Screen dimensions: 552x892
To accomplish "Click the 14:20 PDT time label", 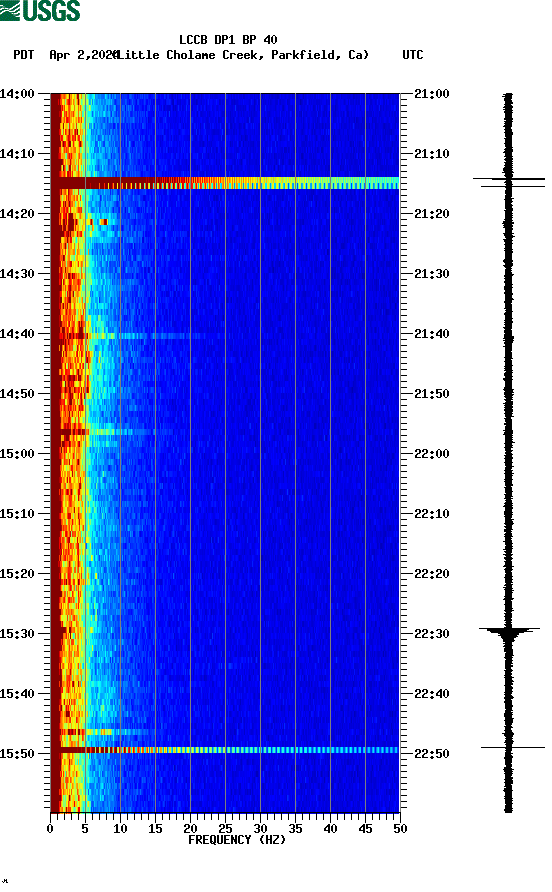I will (x=17, y=214).
